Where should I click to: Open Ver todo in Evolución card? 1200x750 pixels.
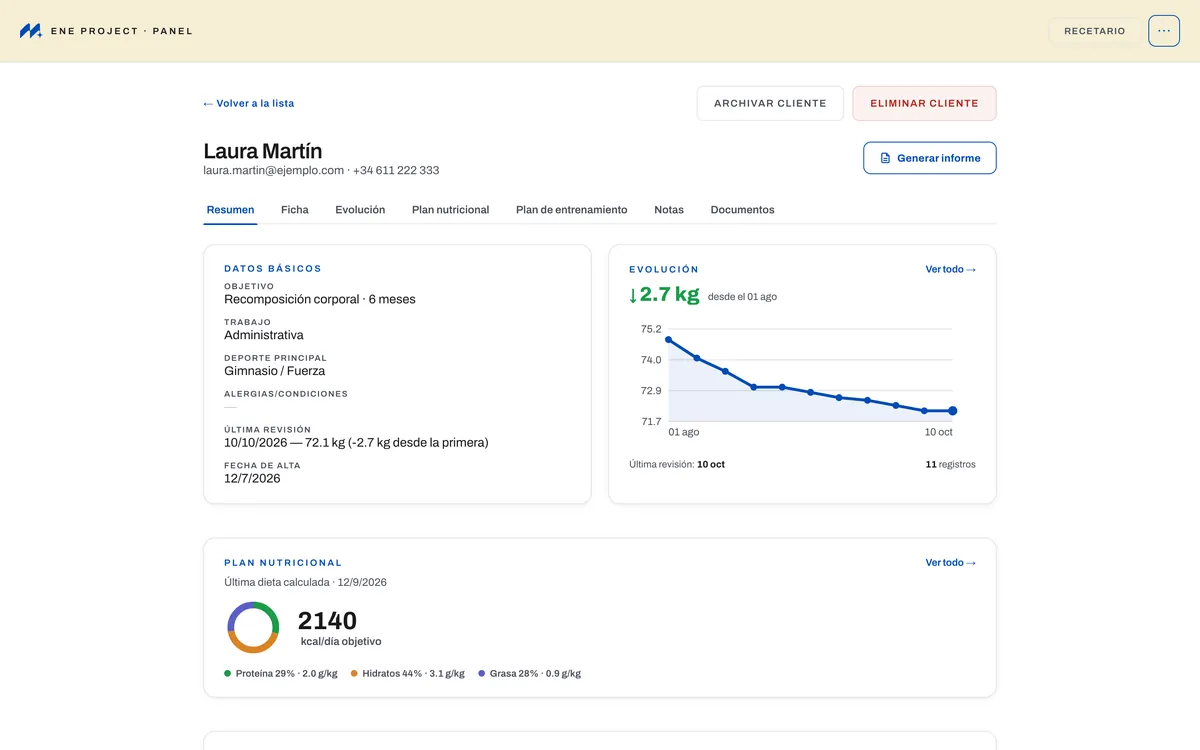point(950,269)
